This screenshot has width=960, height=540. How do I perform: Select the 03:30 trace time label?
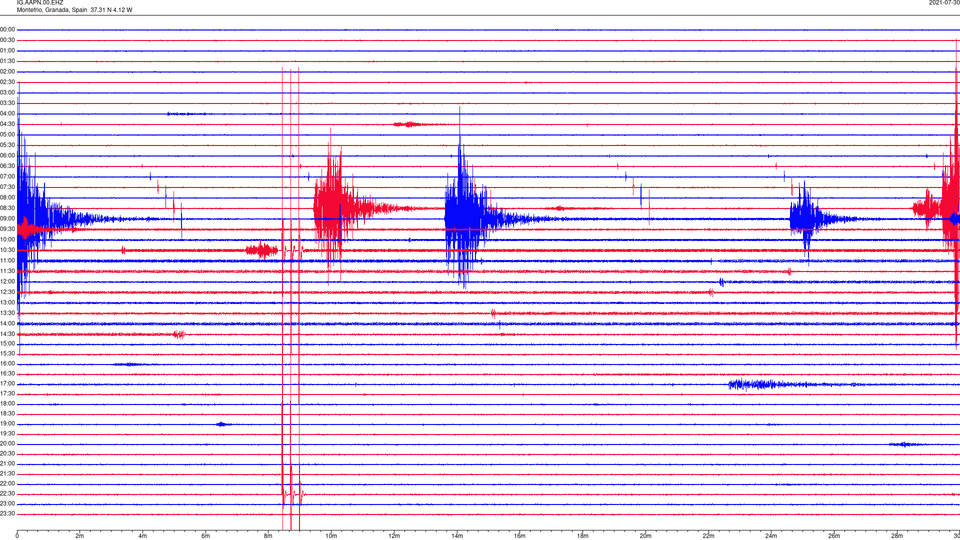tap(7, 103)
